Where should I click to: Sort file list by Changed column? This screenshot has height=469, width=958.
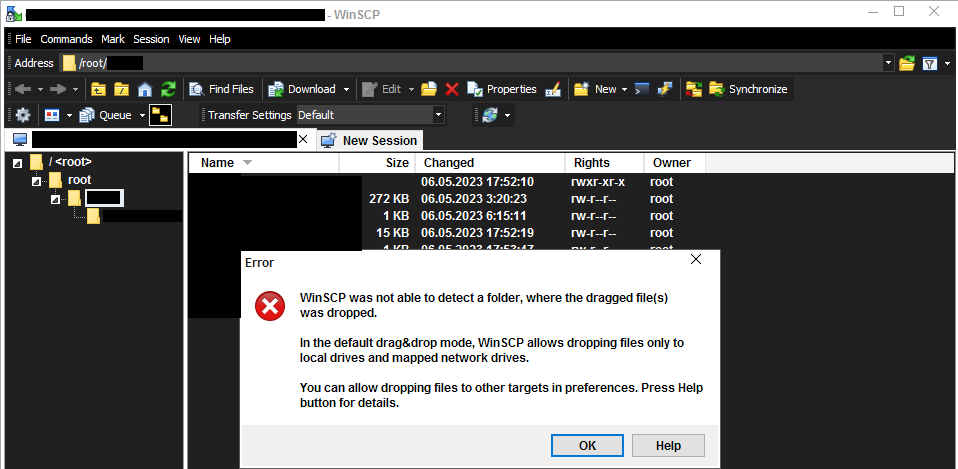point(449,163)
